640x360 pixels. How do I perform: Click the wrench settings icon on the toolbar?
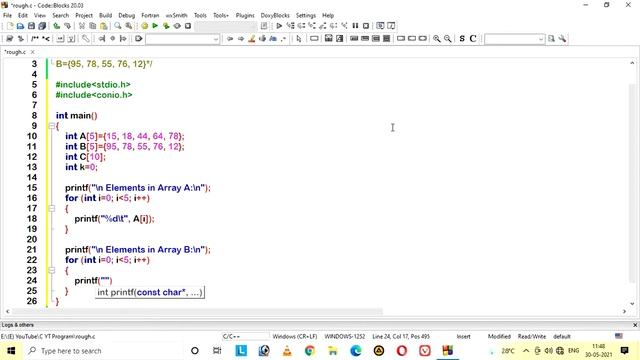tap(562, 38)
